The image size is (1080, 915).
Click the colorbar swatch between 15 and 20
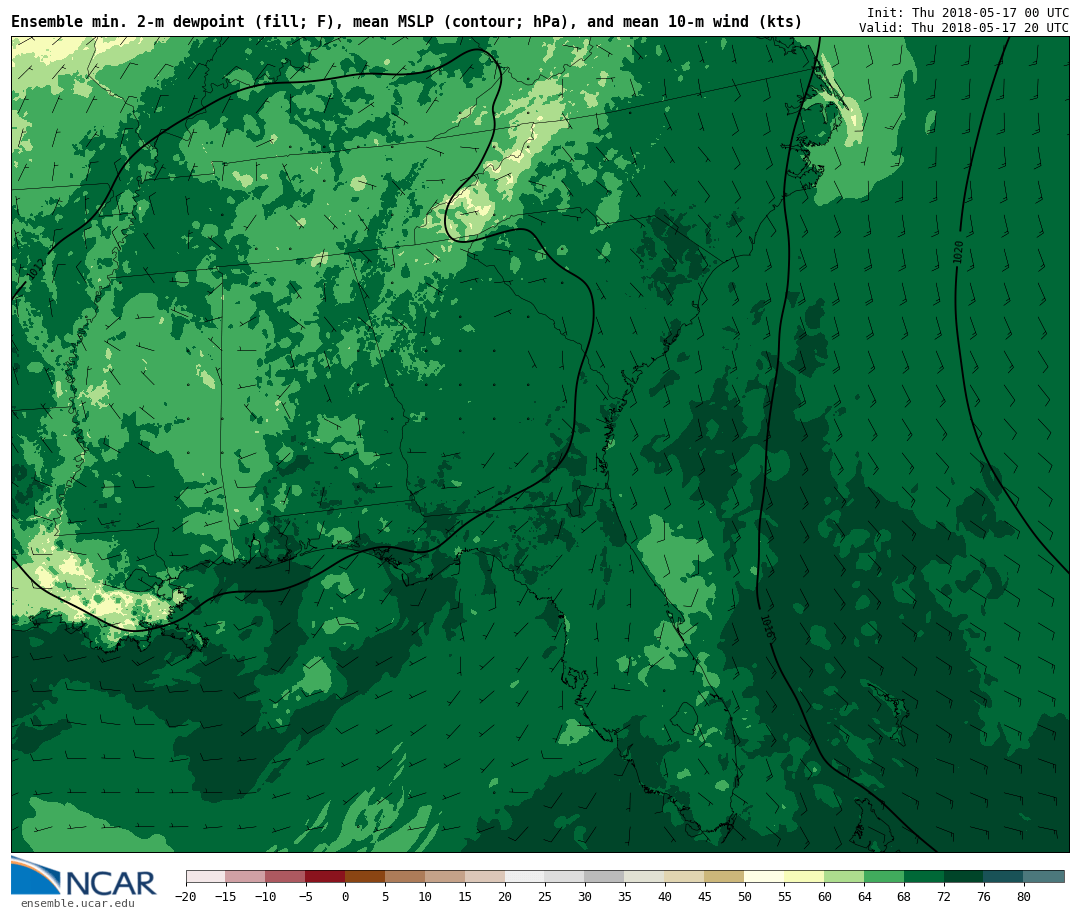(x=485, y=876)
